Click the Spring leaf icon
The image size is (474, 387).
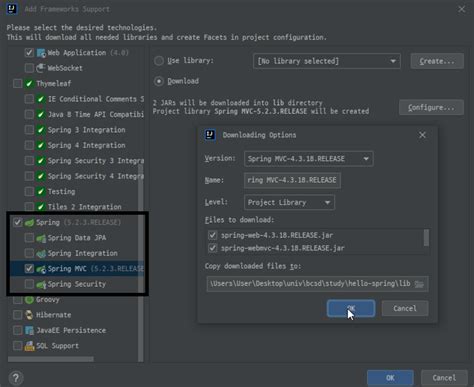tap(29, 222)
